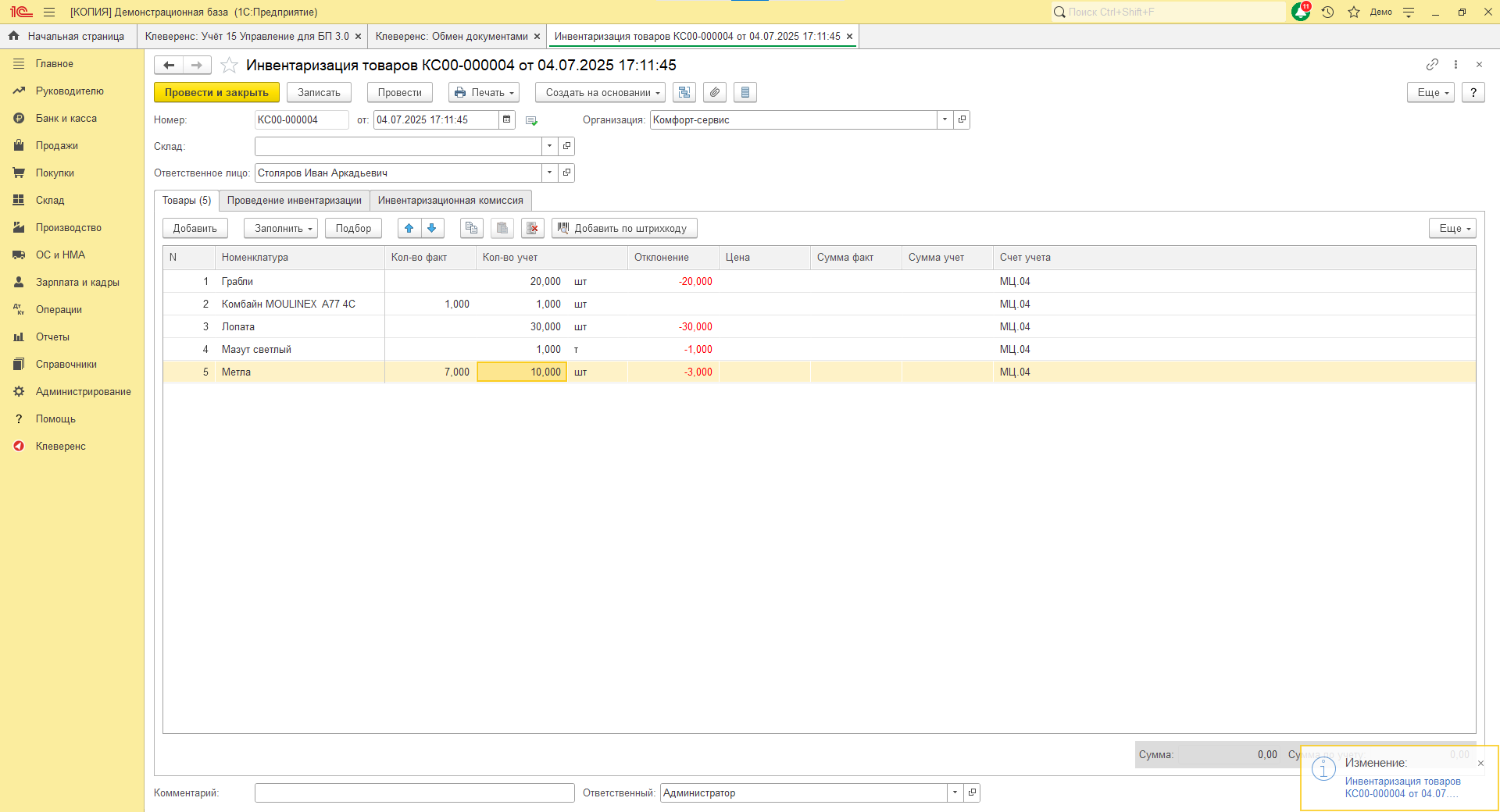Open the Склад section in sidebar
This screenshot has width=1500, height=812.
pos(50,200)
